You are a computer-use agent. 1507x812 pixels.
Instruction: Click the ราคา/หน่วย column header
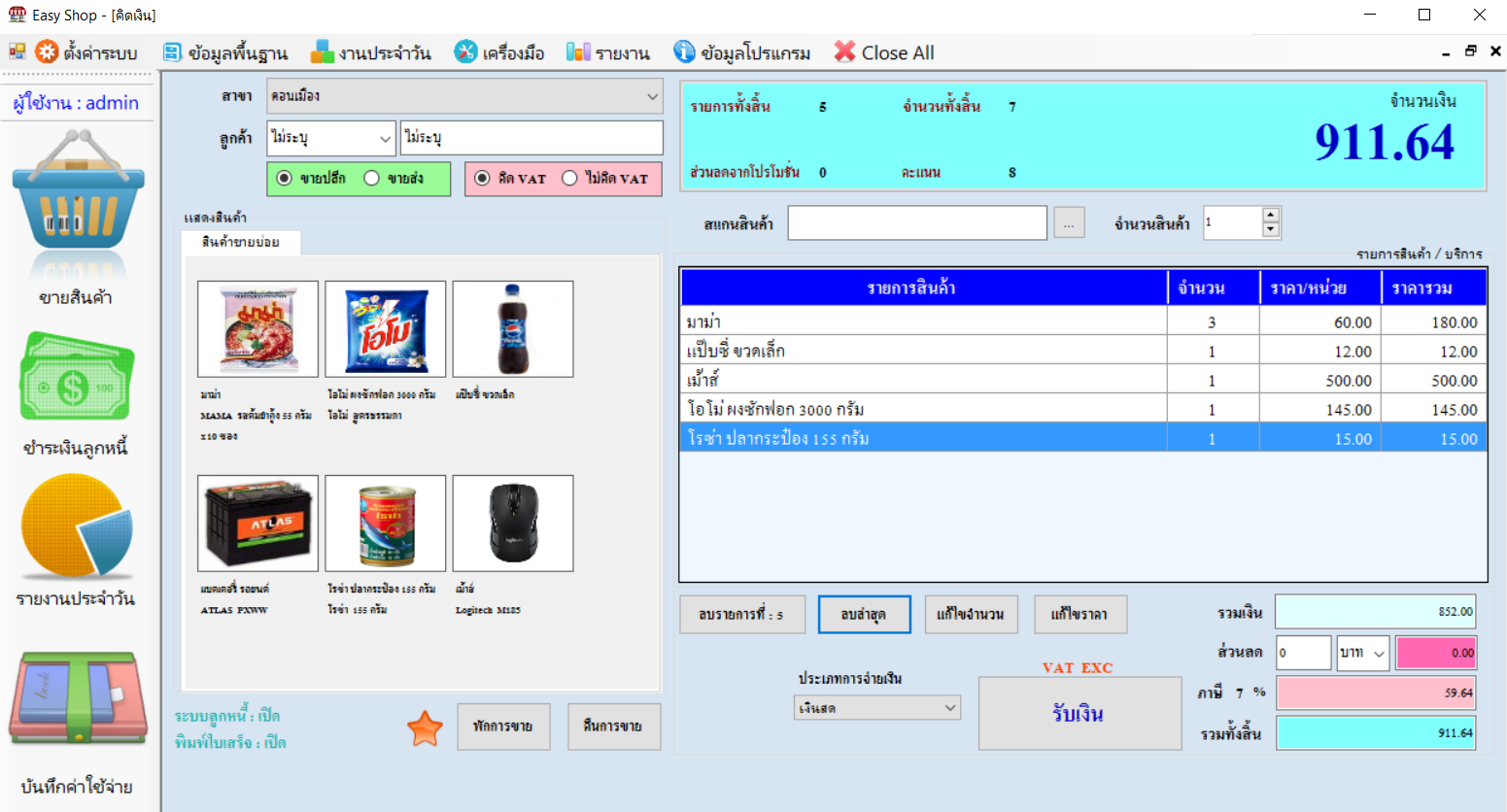point(1320,288)
